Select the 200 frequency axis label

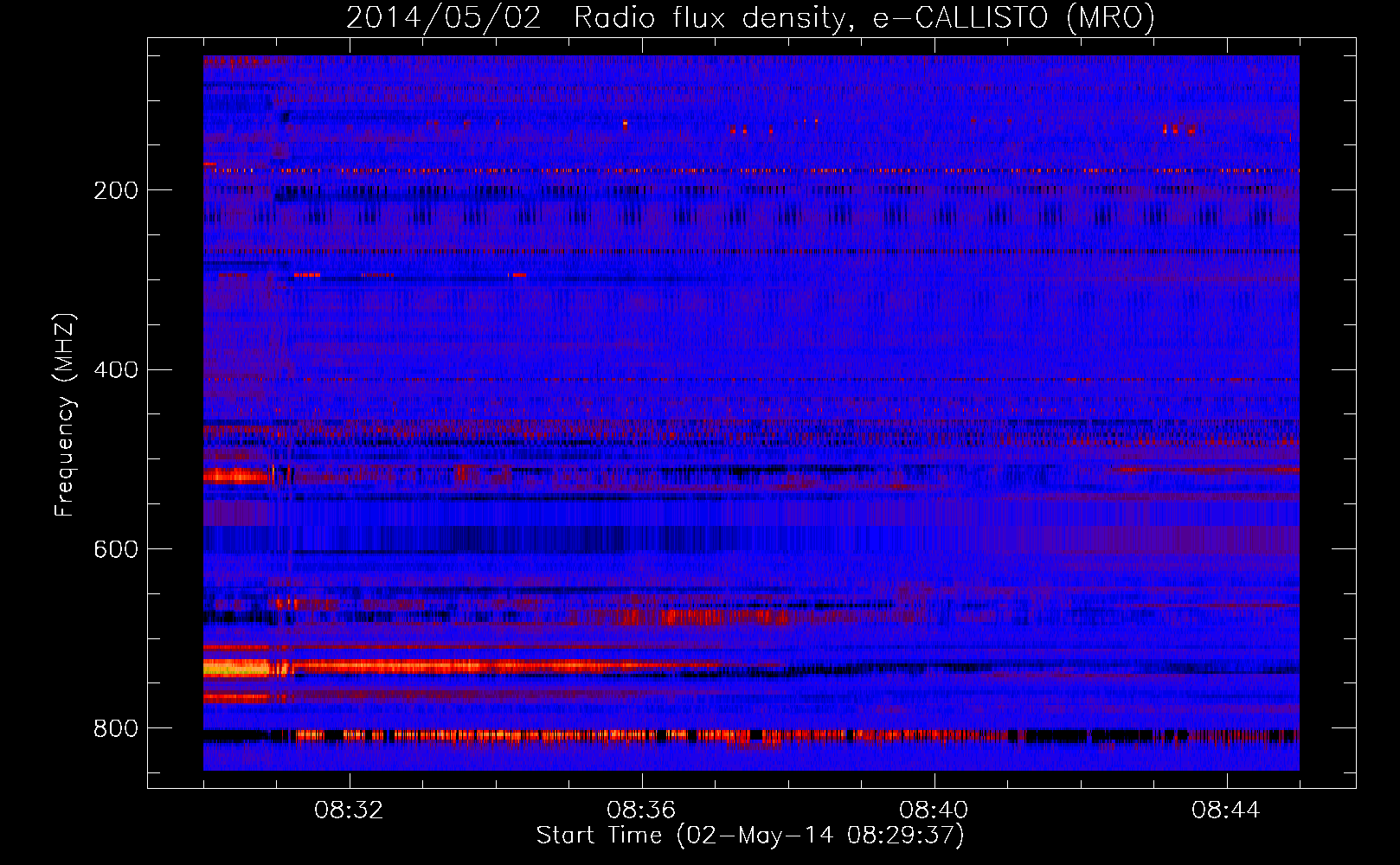[116, 191]
